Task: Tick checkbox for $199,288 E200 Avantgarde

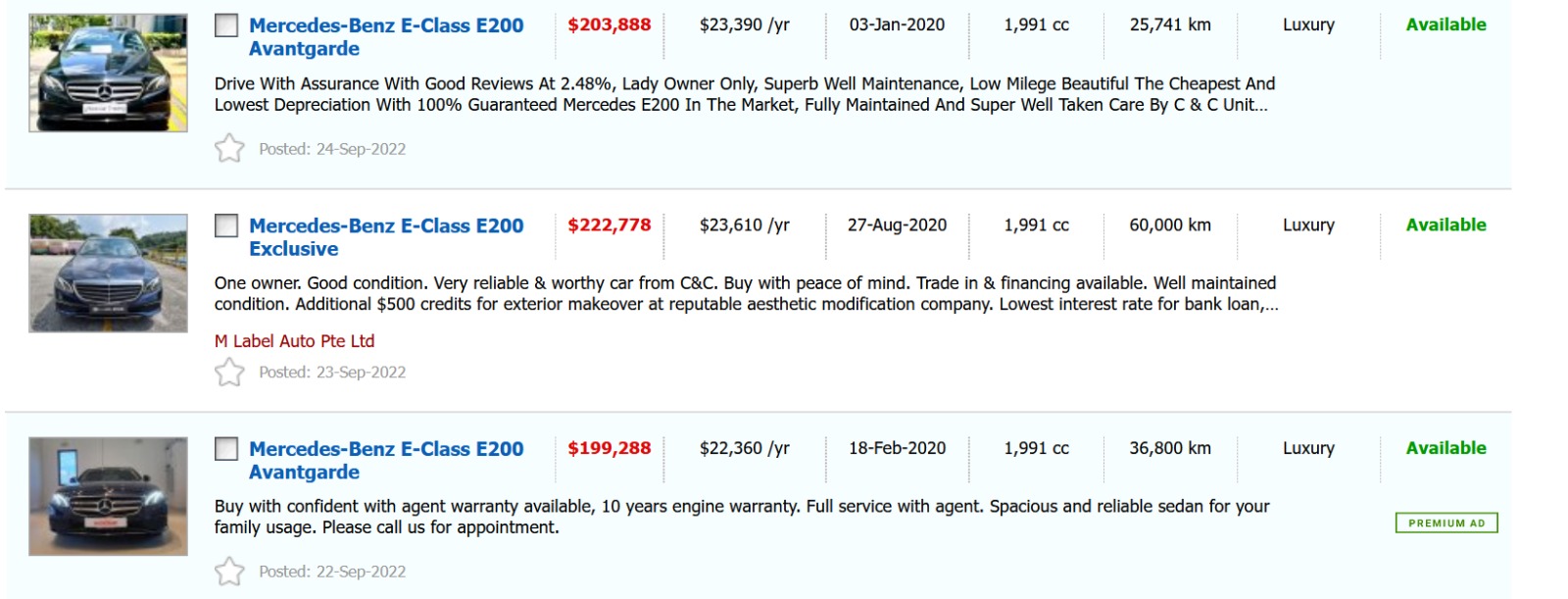Action: coord(226,449)
